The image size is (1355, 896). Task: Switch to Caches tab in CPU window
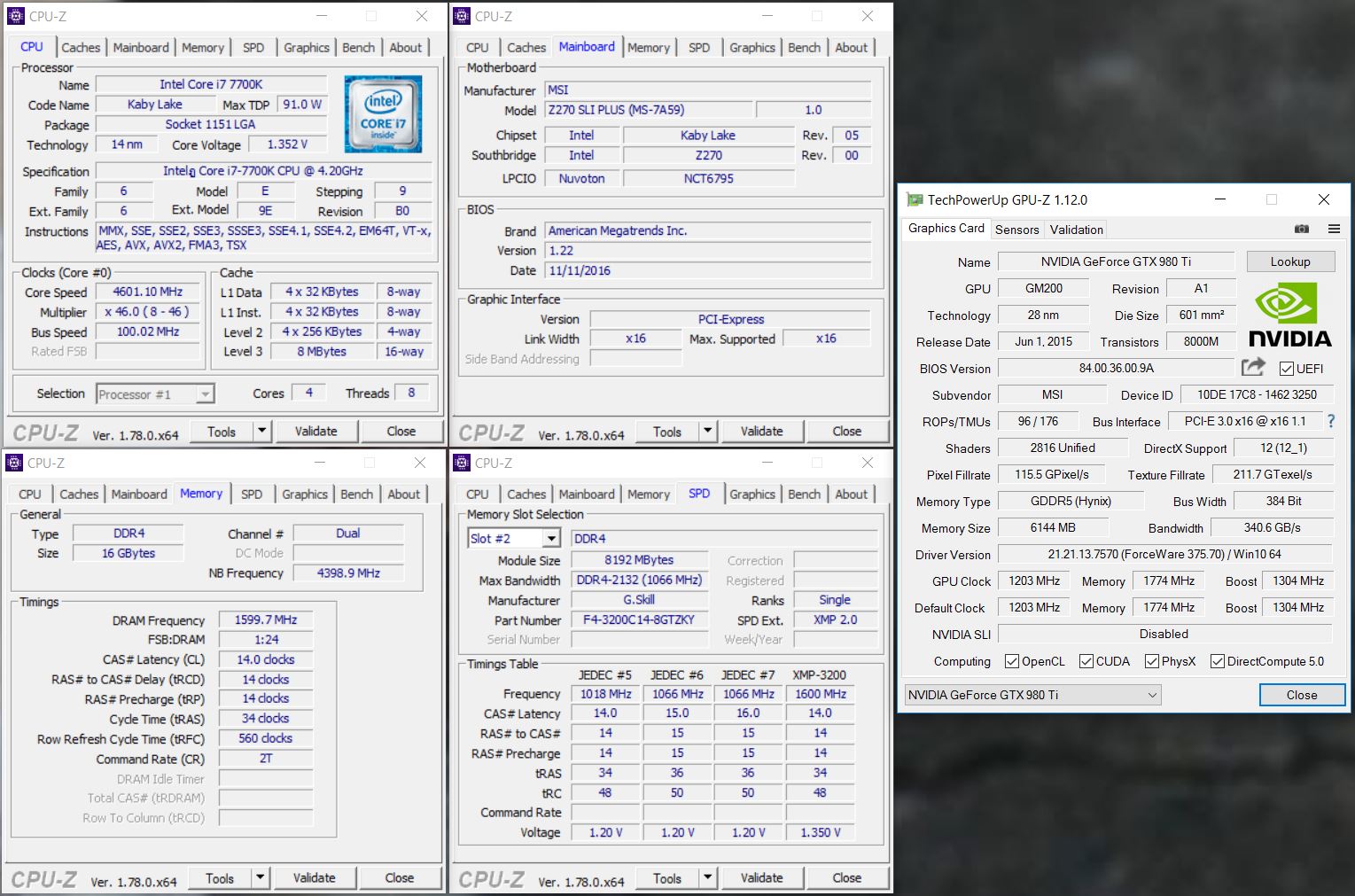(x=81, y=48)
